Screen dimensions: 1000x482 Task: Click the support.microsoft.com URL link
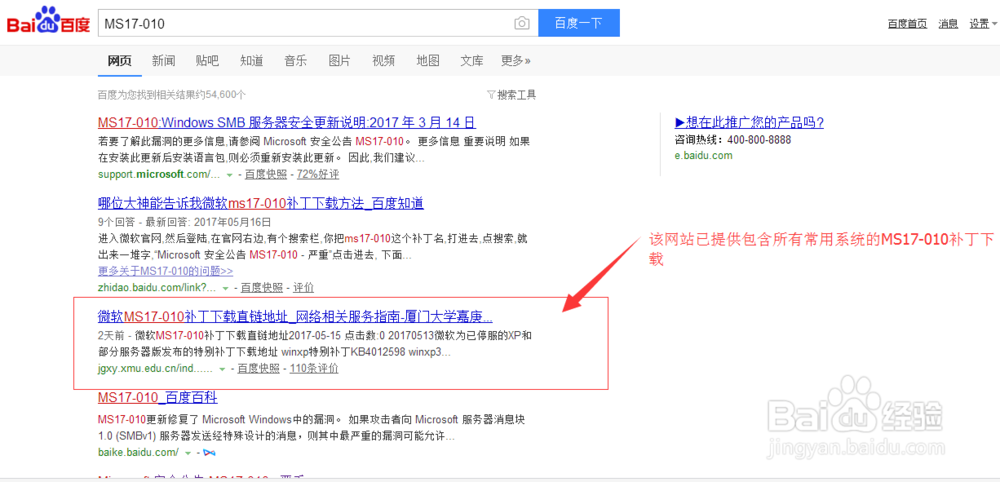159,174
